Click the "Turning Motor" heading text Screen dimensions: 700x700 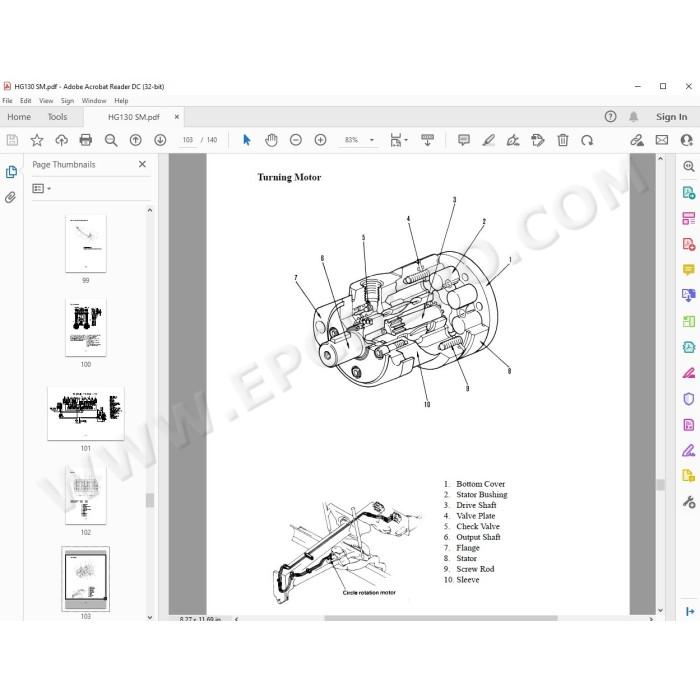(289, 177)
